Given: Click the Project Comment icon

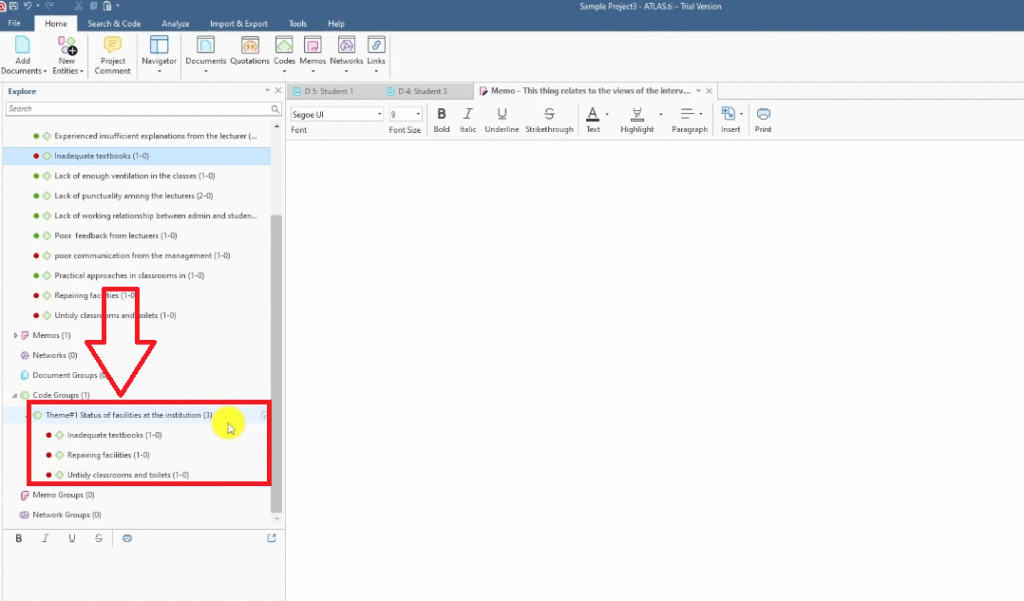Looking at the screenshot, I should [x=113, y=50].
